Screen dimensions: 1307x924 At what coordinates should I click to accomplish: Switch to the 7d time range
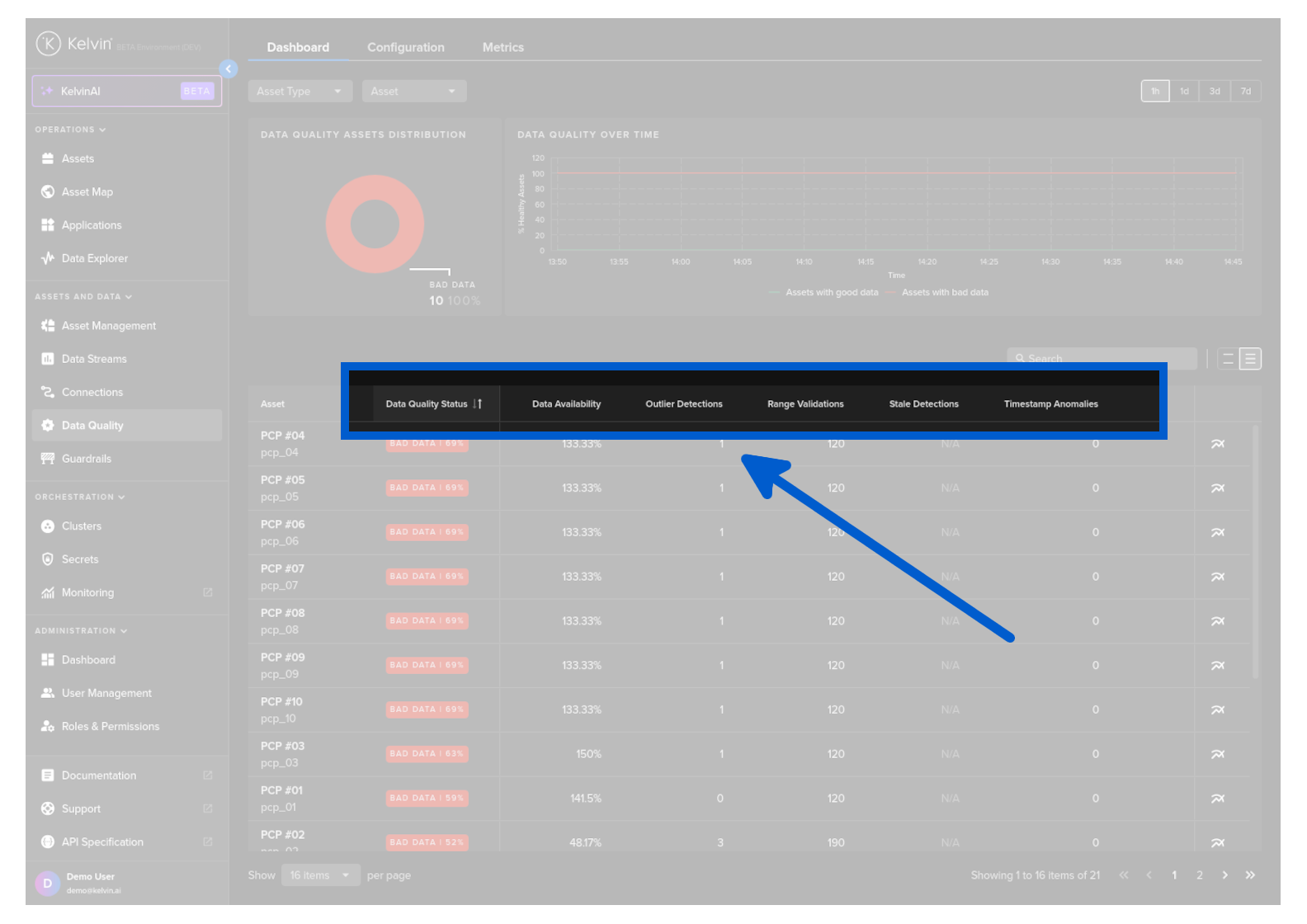click(x=1245, y=92)
